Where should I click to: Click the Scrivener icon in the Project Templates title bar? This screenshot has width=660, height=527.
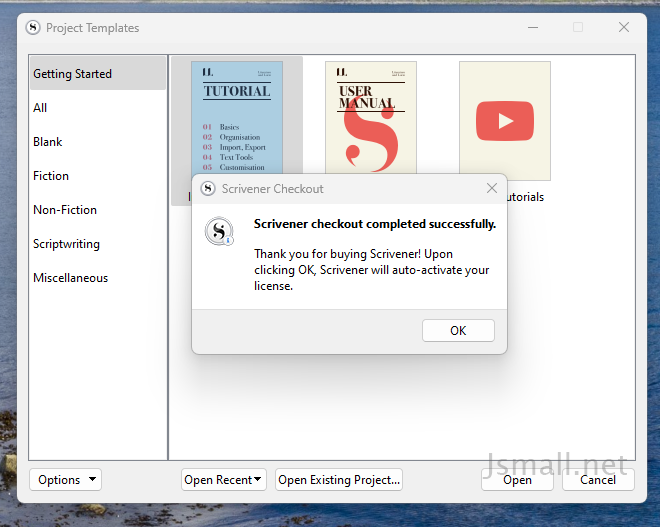[33, 28]
